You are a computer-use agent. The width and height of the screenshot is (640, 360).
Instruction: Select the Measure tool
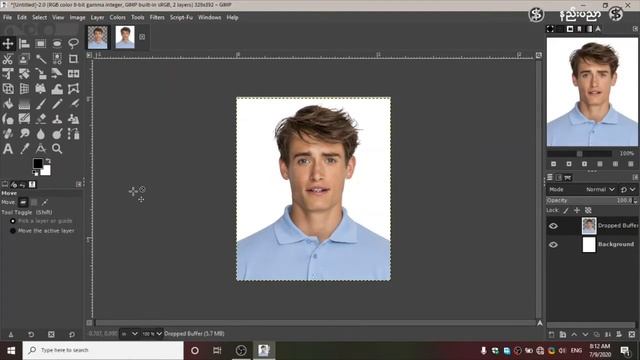[40, 149]
